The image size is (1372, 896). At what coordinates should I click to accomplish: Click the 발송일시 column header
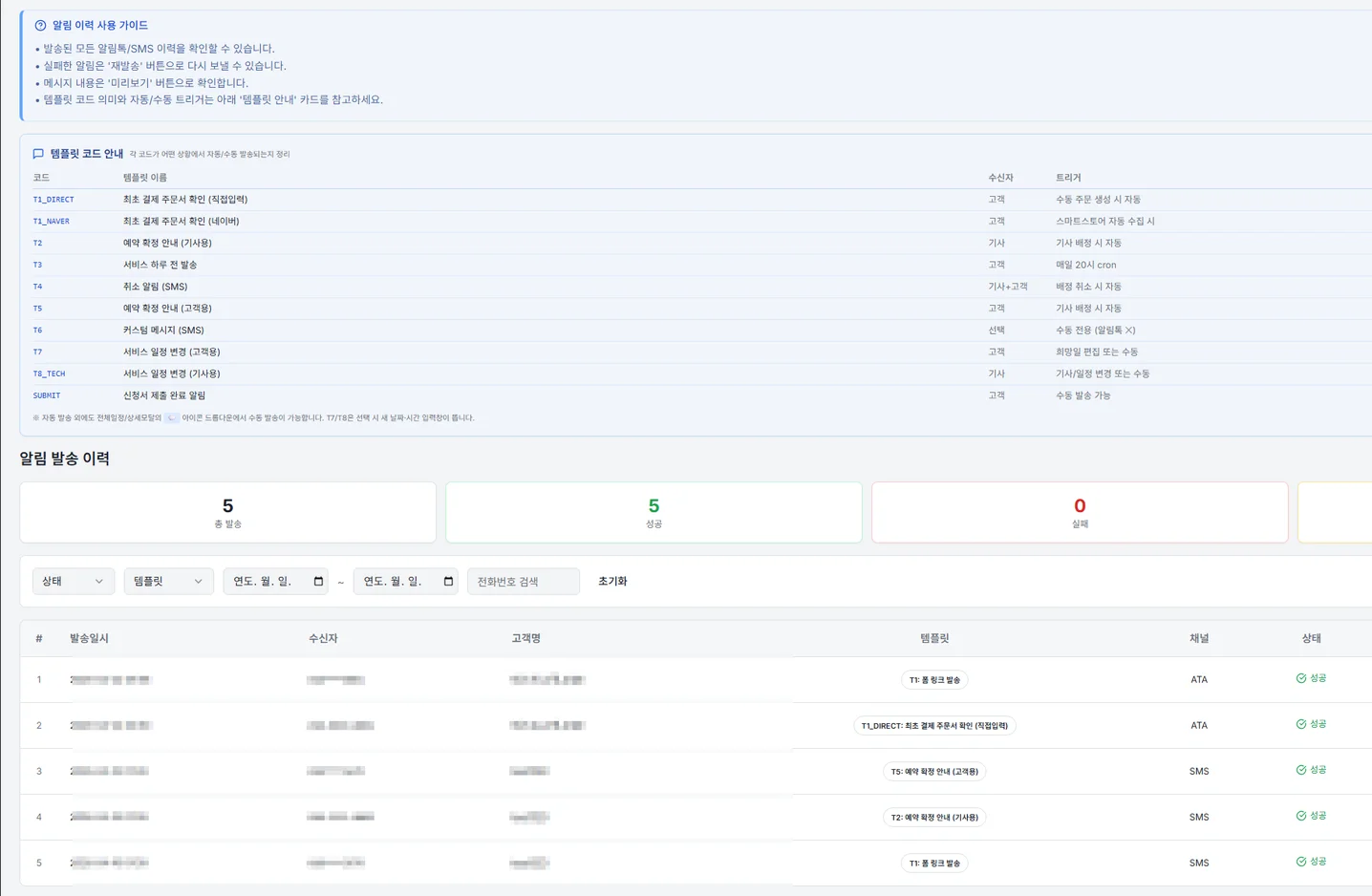(89, 638)
